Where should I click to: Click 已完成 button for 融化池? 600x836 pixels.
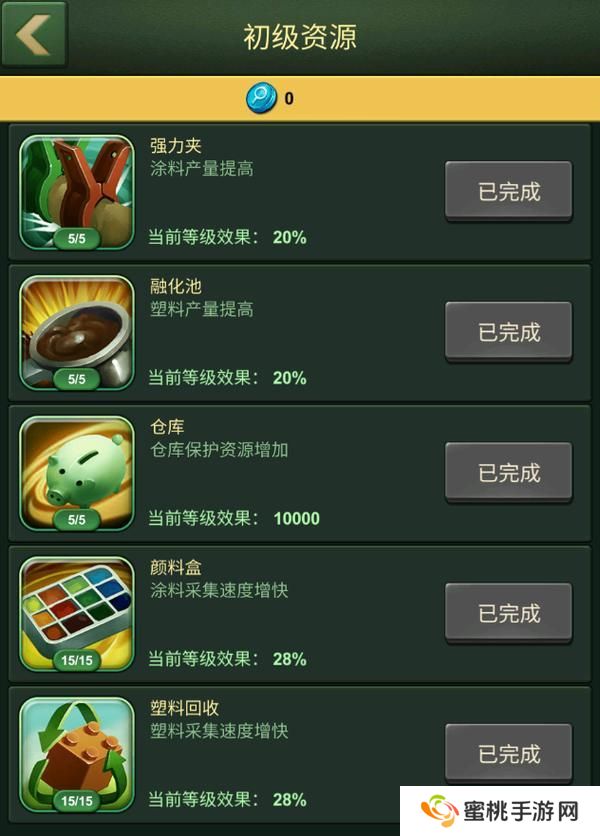point(509,332)
